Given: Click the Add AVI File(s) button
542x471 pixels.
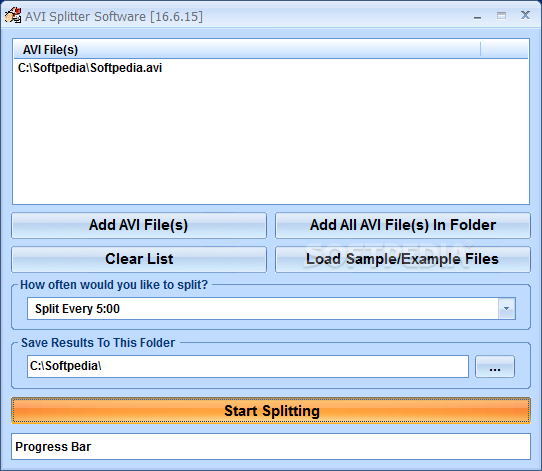Looking at the screenshot, I should pos(139,225).
